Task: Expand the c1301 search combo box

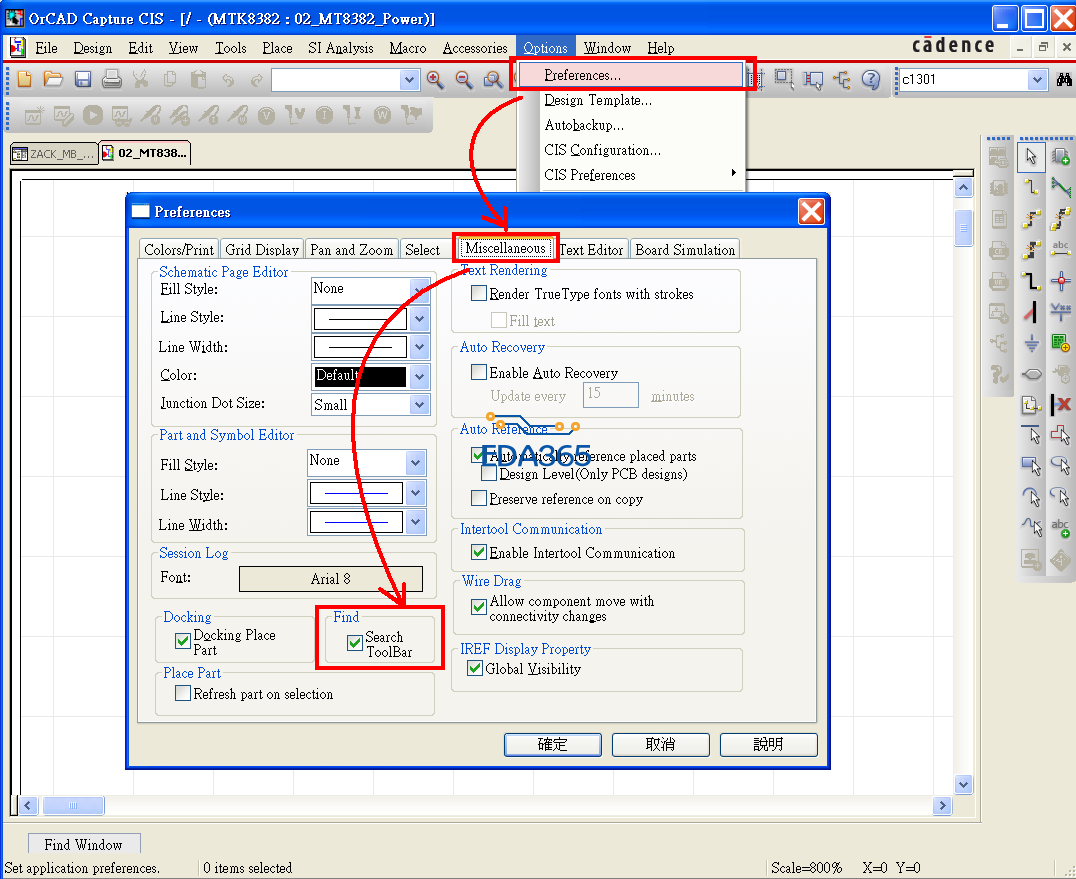Action: point(1037,80)
